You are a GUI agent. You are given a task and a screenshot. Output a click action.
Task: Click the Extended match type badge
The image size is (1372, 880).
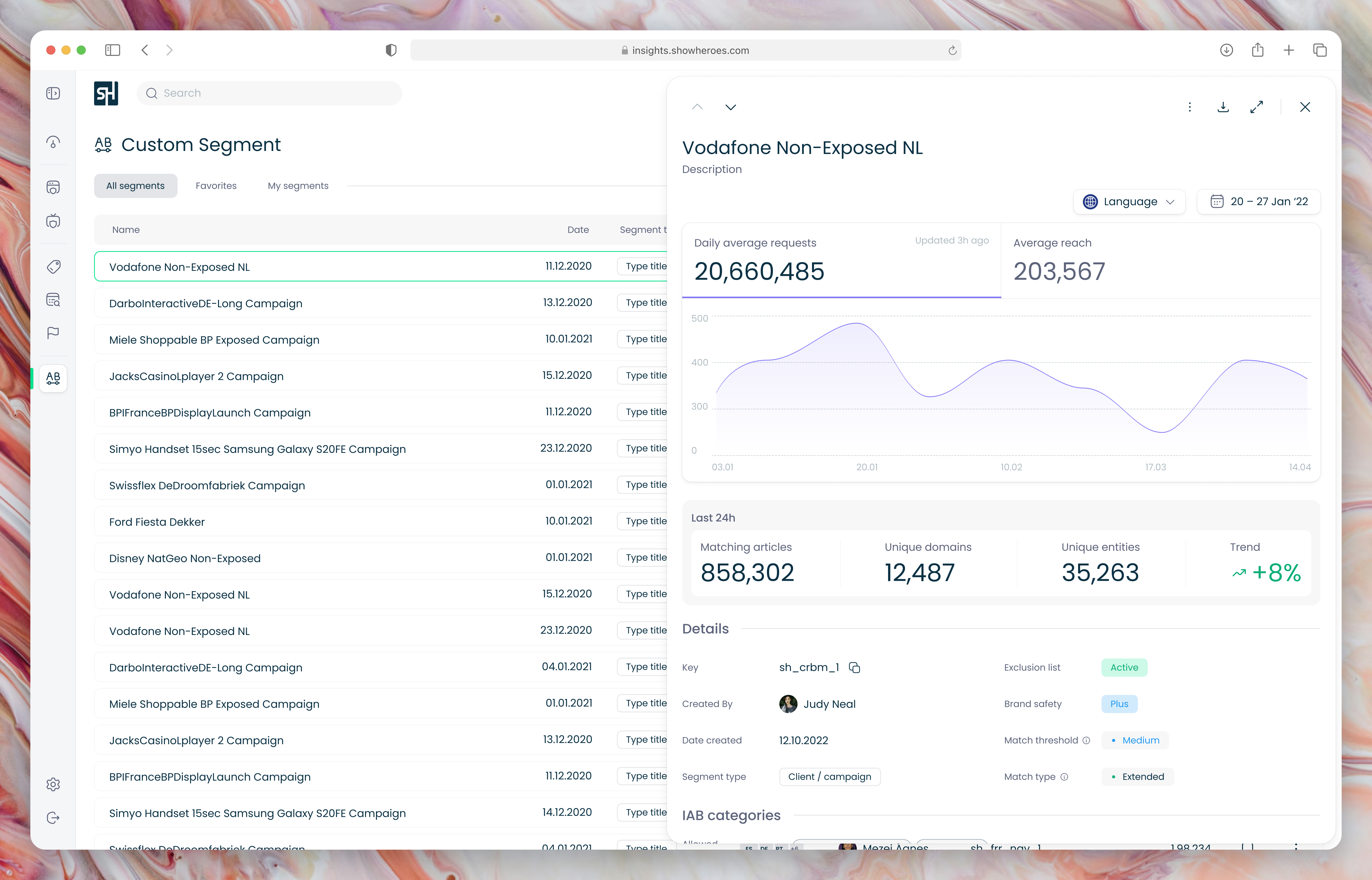click(x=1138, y=777)
